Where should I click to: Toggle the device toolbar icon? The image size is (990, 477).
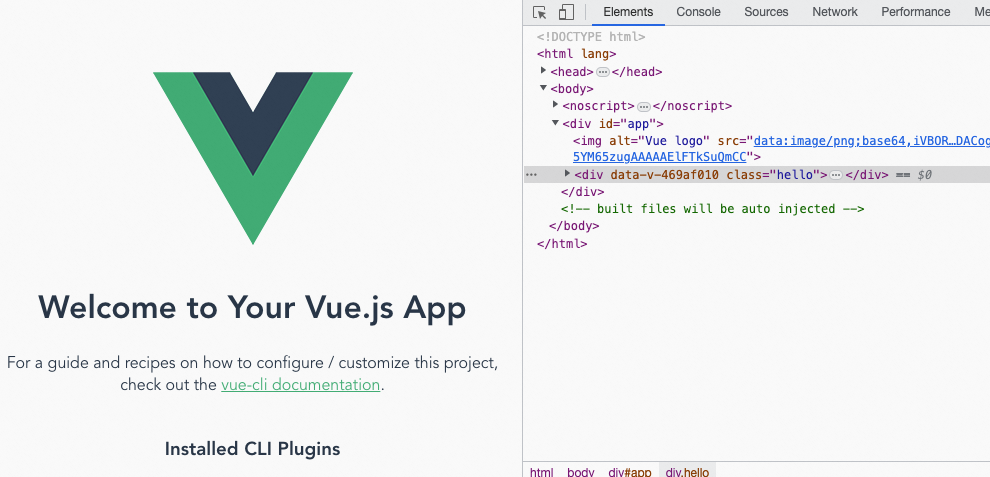[566, 12]
